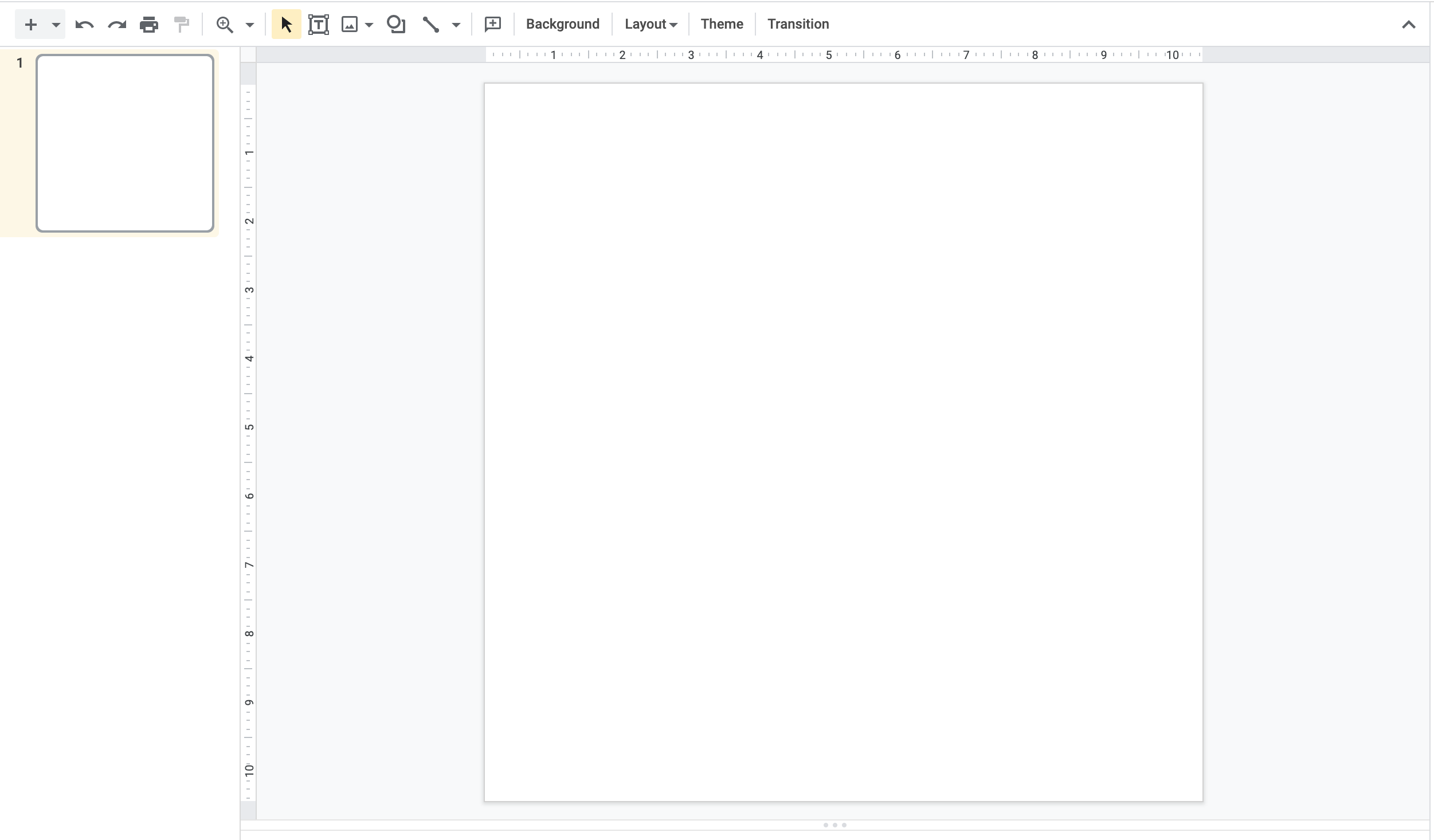This screenshot has width=1434, height=840.
Task: Select slide 1 thumbnail in filmstrip
Action: pyautogui.click(x=125, y=143)
